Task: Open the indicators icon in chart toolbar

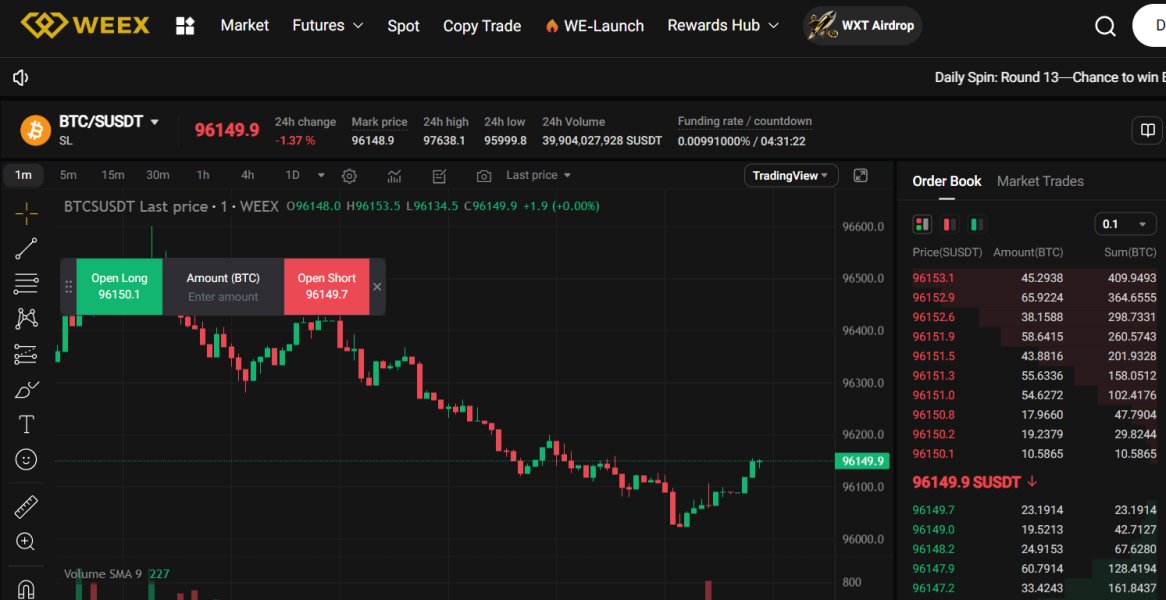Action: click(394, 175)
